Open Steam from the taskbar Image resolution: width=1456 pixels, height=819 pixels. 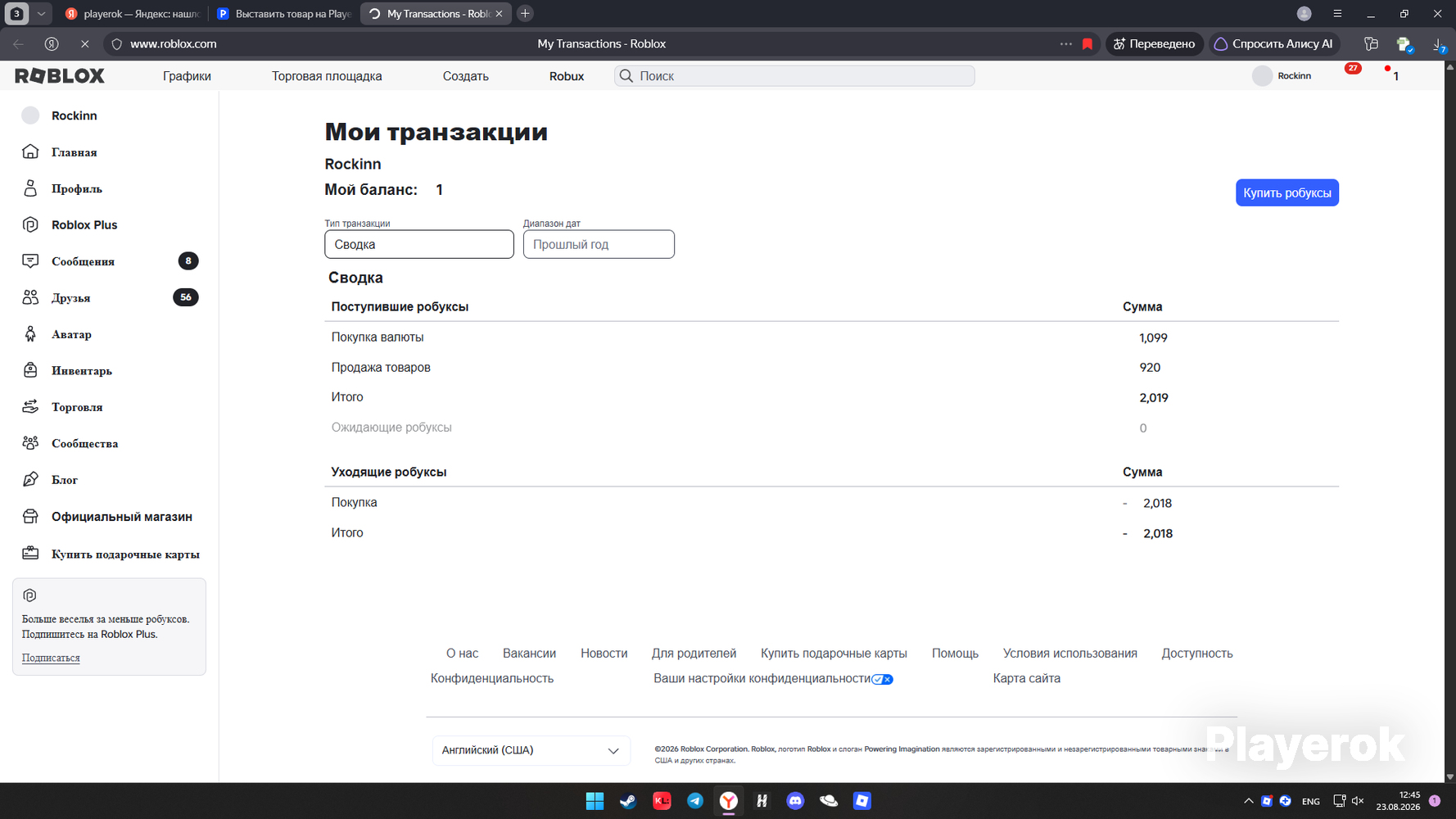pyautogui.click(x=628, y=801)
